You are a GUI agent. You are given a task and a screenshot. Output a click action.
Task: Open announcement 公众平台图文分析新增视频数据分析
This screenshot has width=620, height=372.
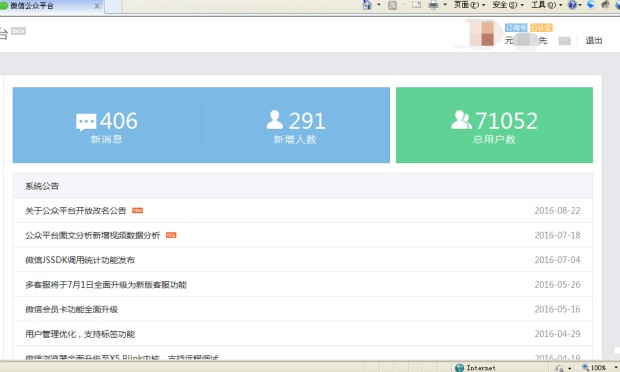pos(93,235)
